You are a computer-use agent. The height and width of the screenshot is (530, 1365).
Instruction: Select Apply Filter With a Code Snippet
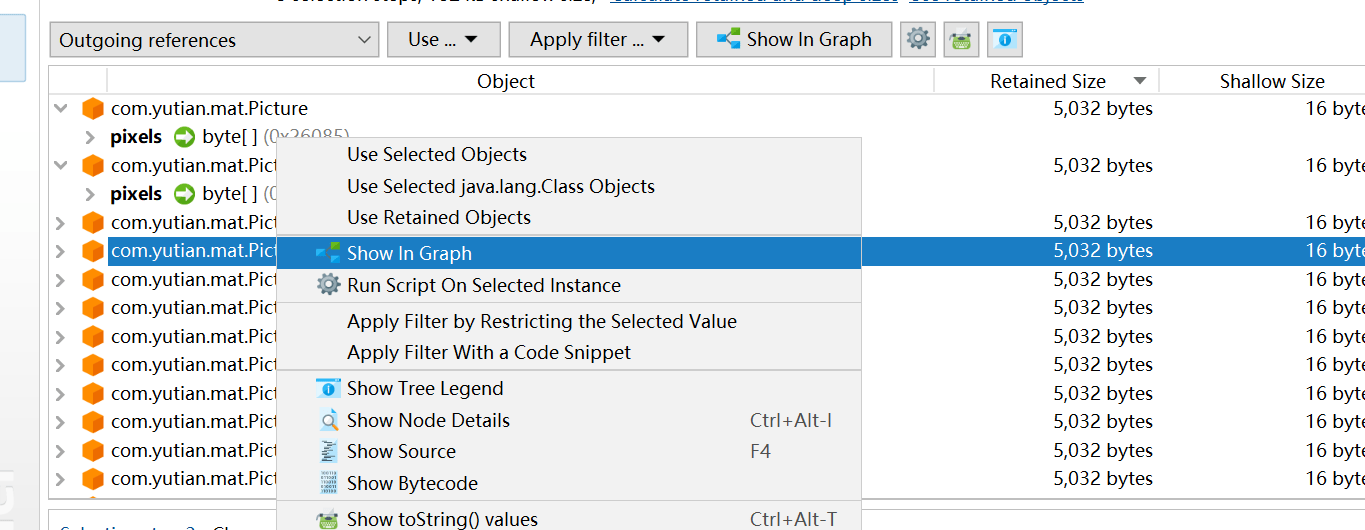pyautogui.click(x=489, y=353)
